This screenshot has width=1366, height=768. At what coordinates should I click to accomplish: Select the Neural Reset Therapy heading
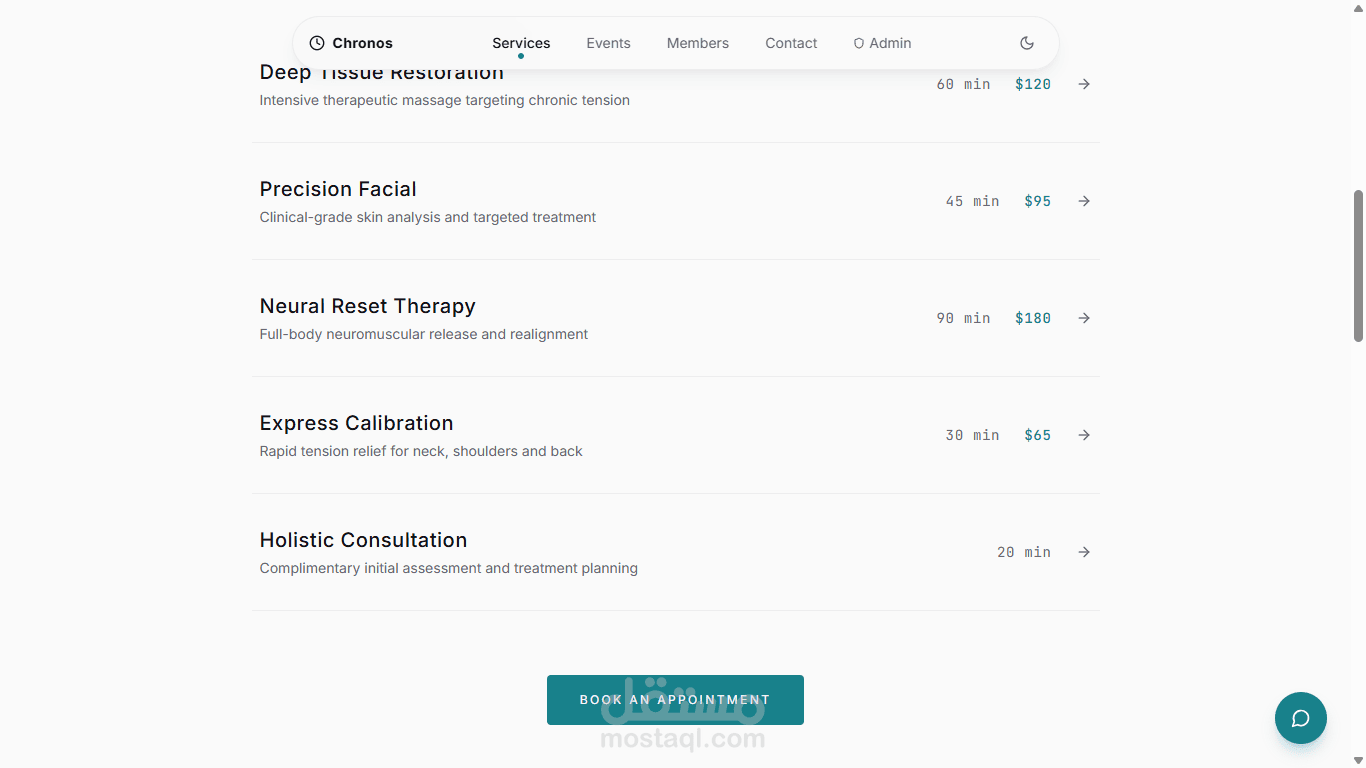coord(367,306)
